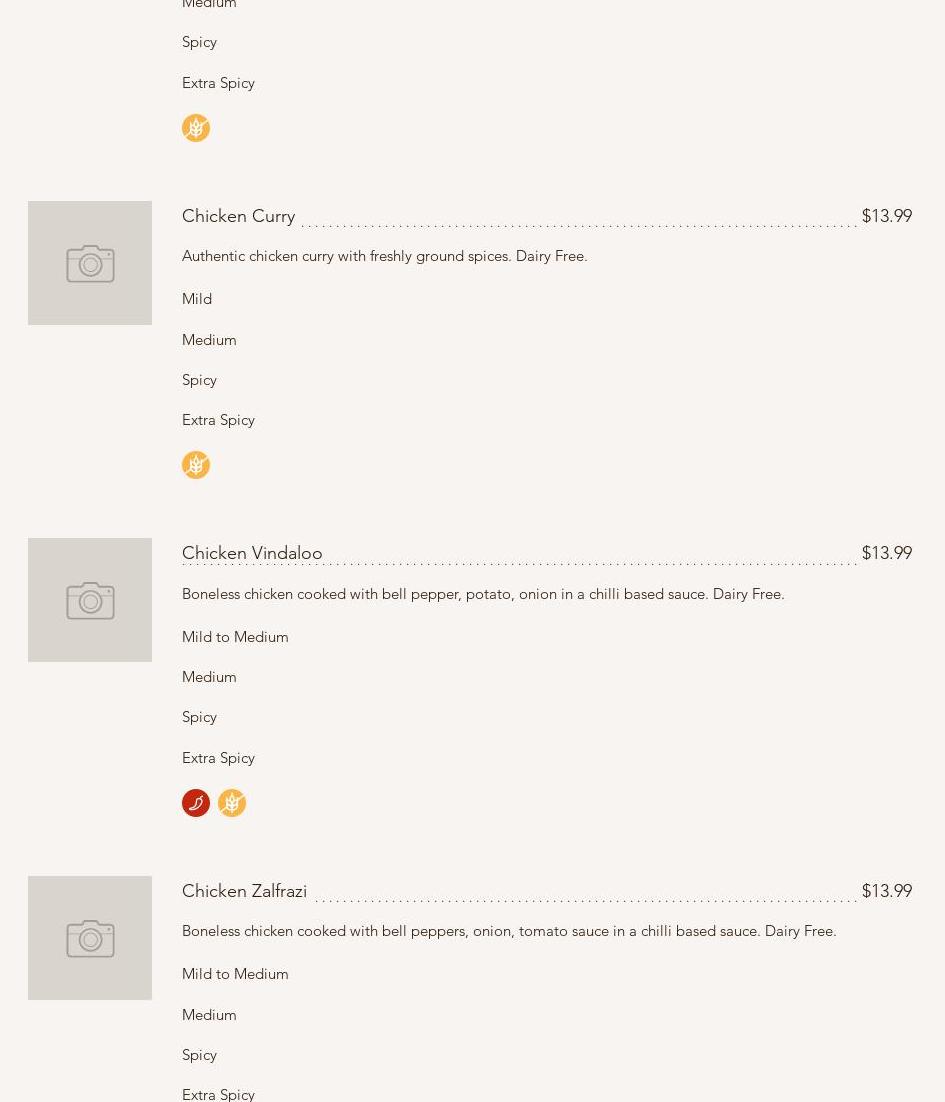Screen dimensions: 945x1102
Task: Select Medium option for Chicken Curry
Action: (209, 340)
